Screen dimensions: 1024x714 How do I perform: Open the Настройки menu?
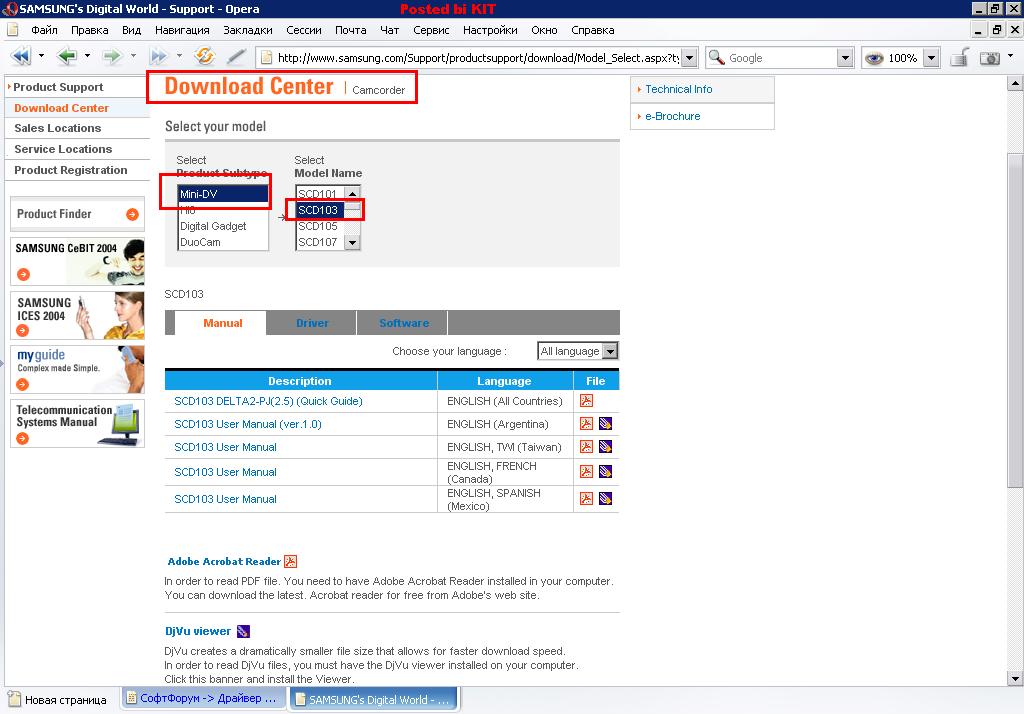pos(490,30)
